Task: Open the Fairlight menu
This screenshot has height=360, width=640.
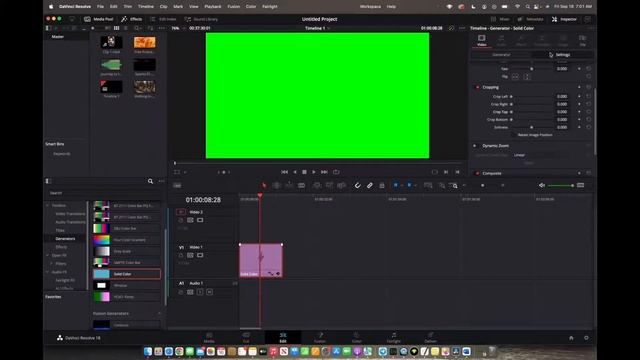Action: click(x=269, y=7)
